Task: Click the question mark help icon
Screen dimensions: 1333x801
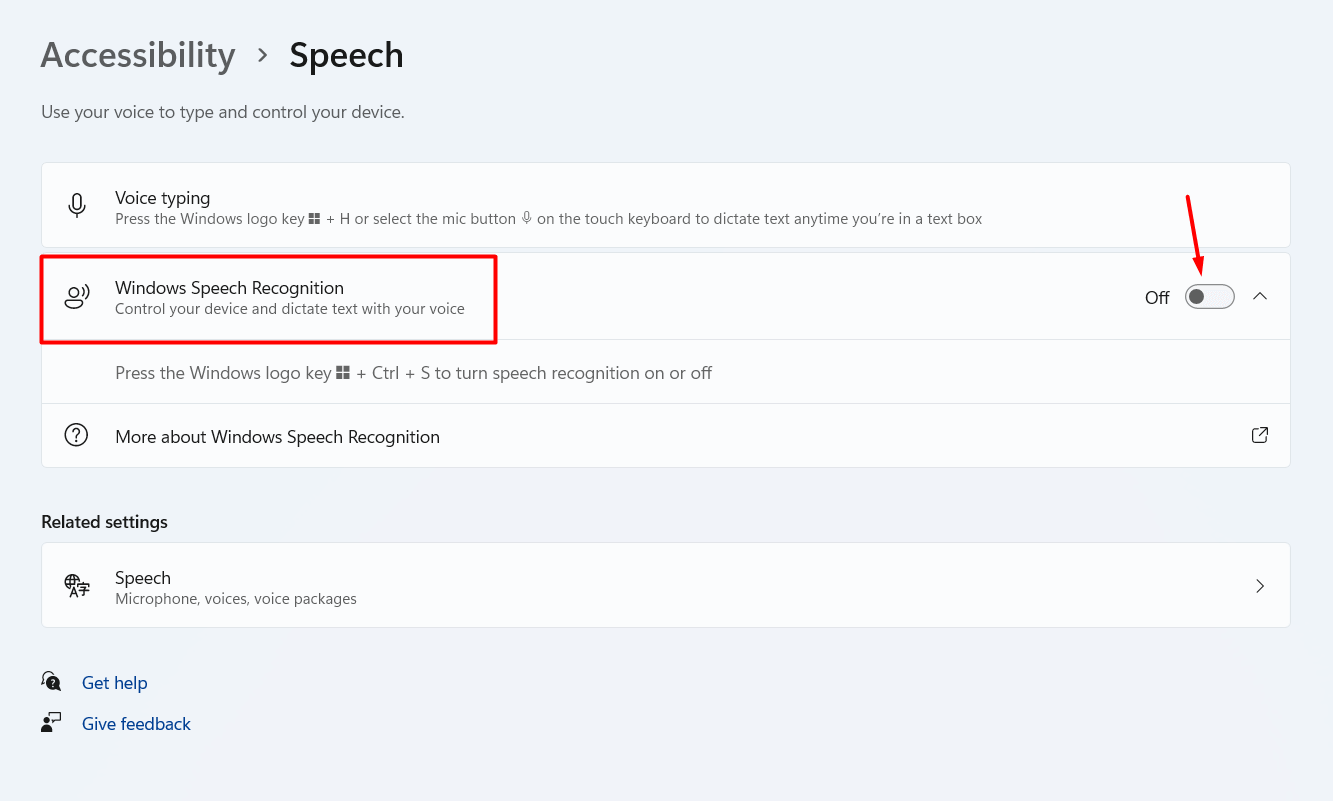Action: click(76, 436)
